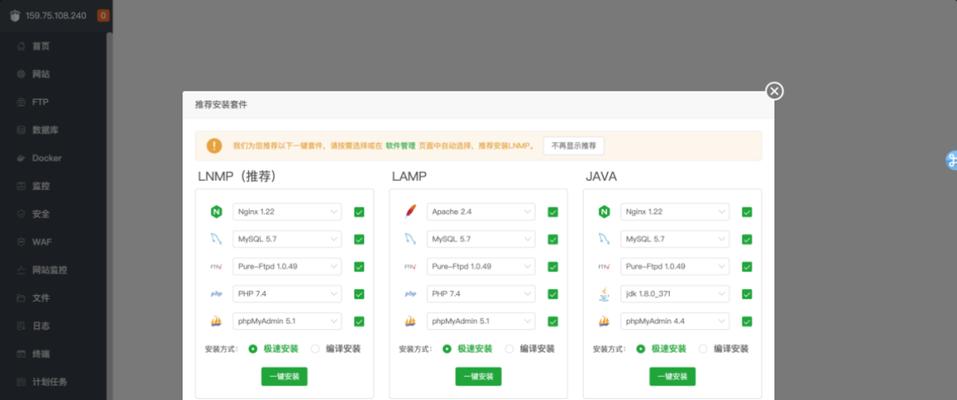Open MySQL 5.7 dropdown in LAMP

[481, 239]
